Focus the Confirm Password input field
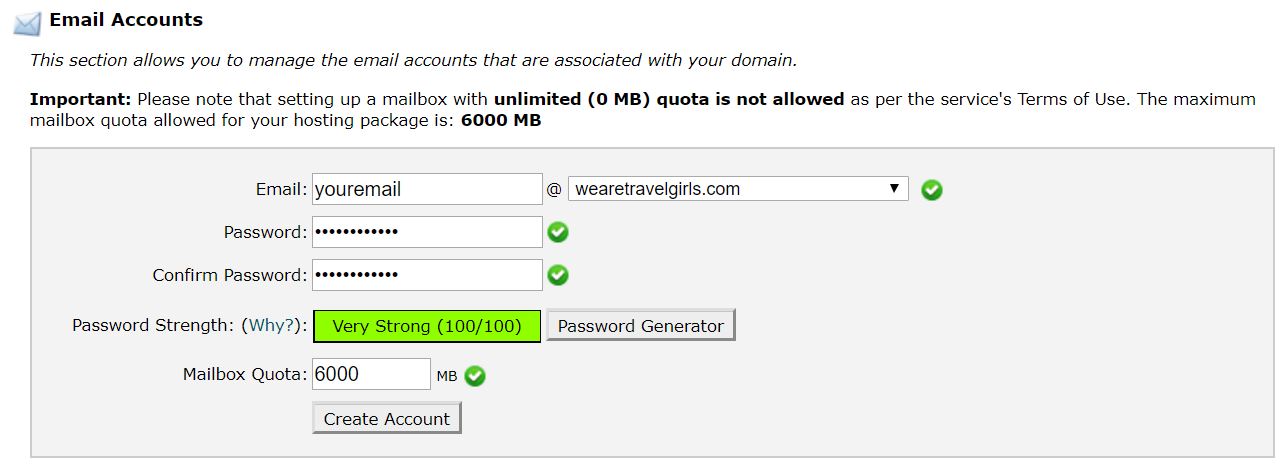Screen dimensions: 1288x469 427,275
